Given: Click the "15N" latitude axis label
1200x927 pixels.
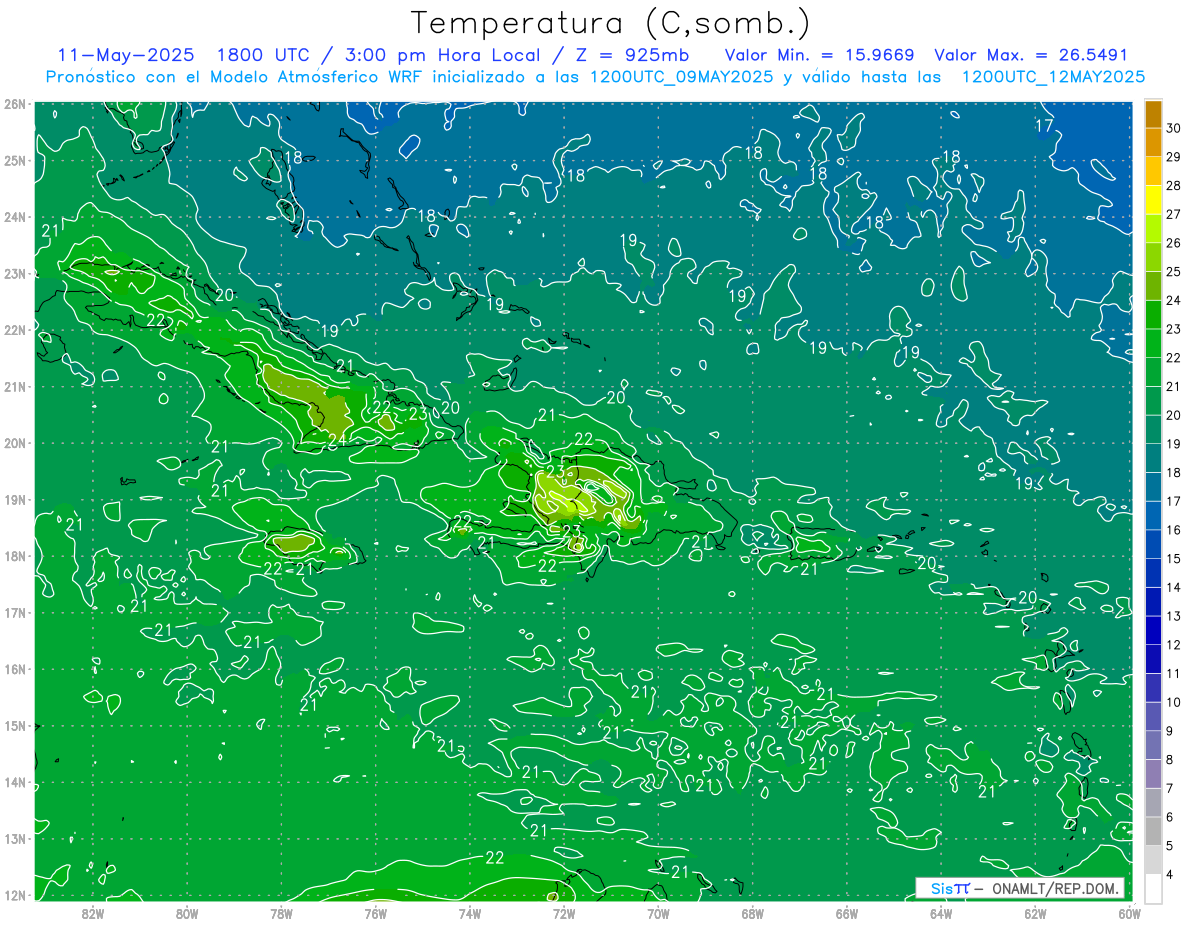Looking at the screenshot, I should [x=14, y=725].
